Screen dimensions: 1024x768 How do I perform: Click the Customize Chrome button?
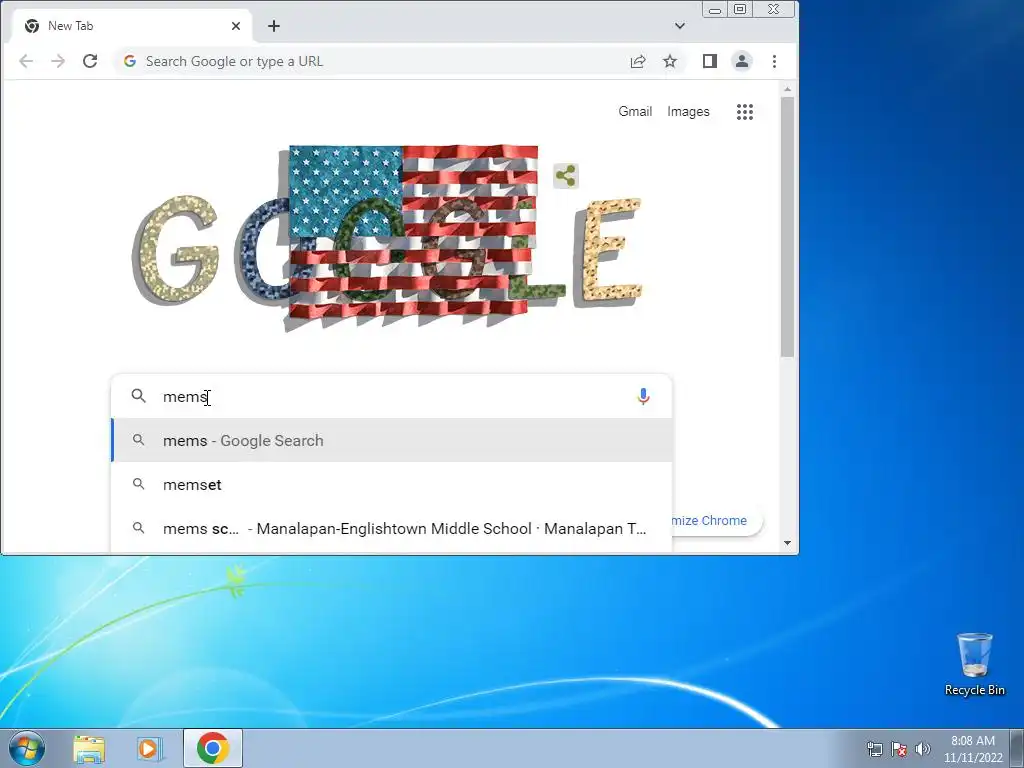click(x=717, y=520)
